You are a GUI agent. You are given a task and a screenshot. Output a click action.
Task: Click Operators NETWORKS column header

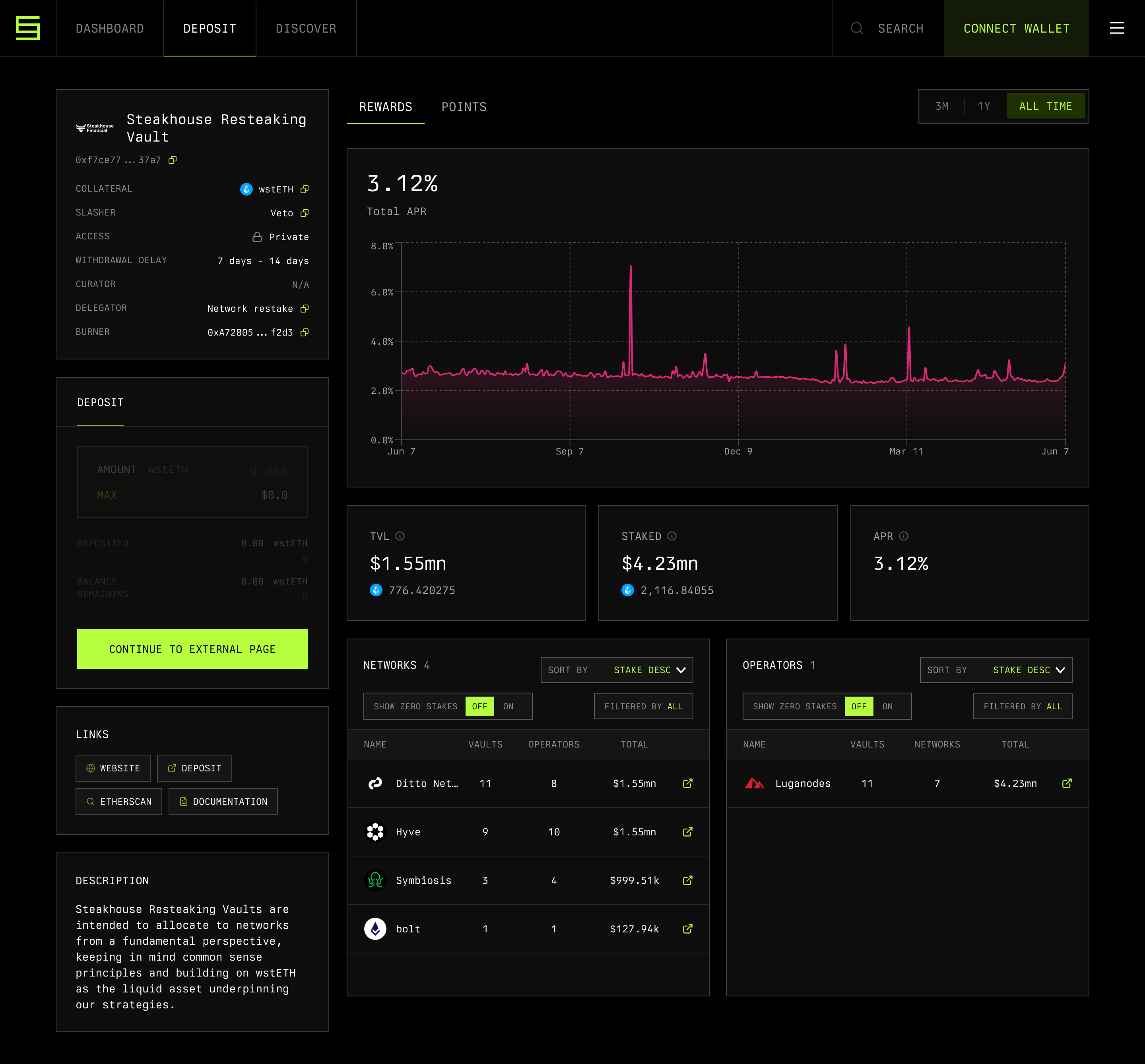937,744
